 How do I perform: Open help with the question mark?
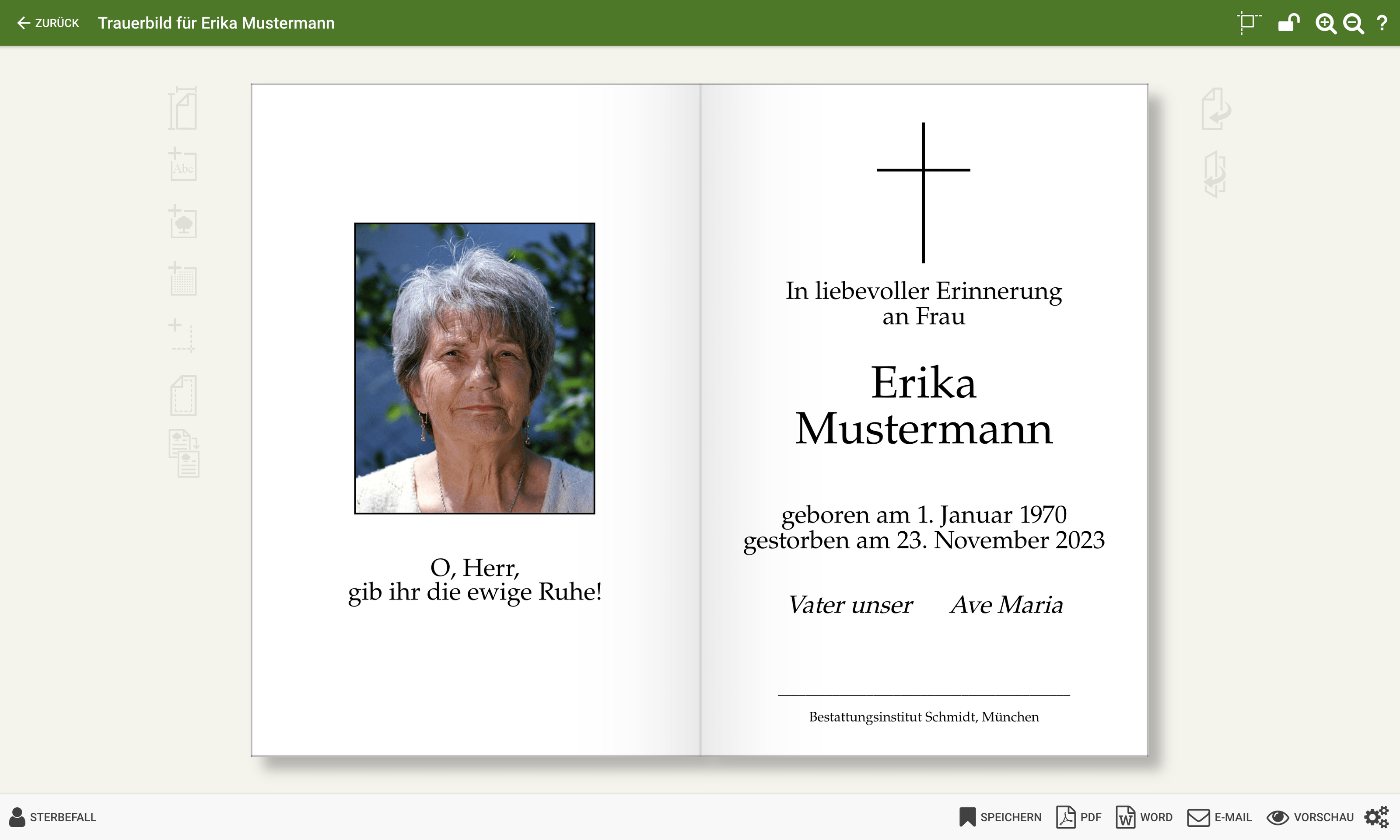coord(1382,23)
